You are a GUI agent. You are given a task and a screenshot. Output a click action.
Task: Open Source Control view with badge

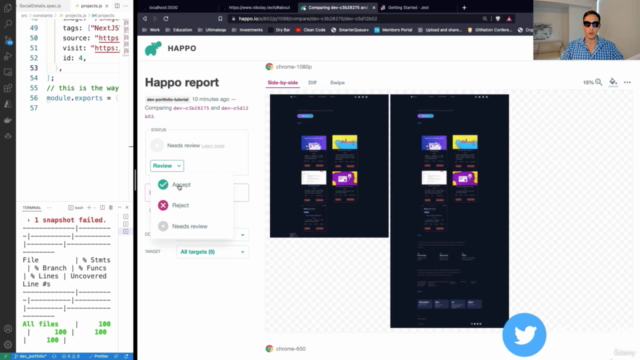point(8,40)
